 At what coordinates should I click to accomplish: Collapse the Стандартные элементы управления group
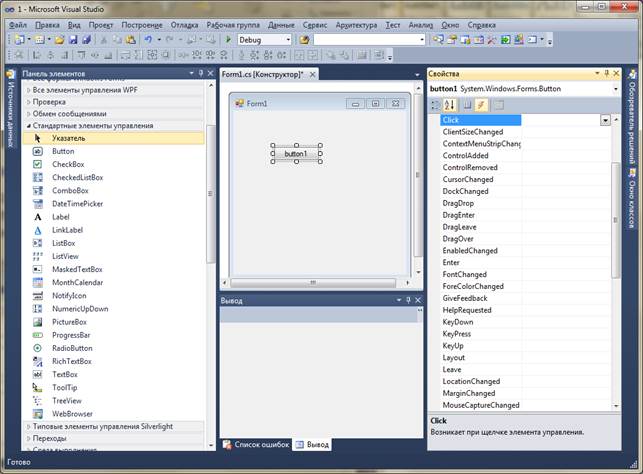coord(90,125)
